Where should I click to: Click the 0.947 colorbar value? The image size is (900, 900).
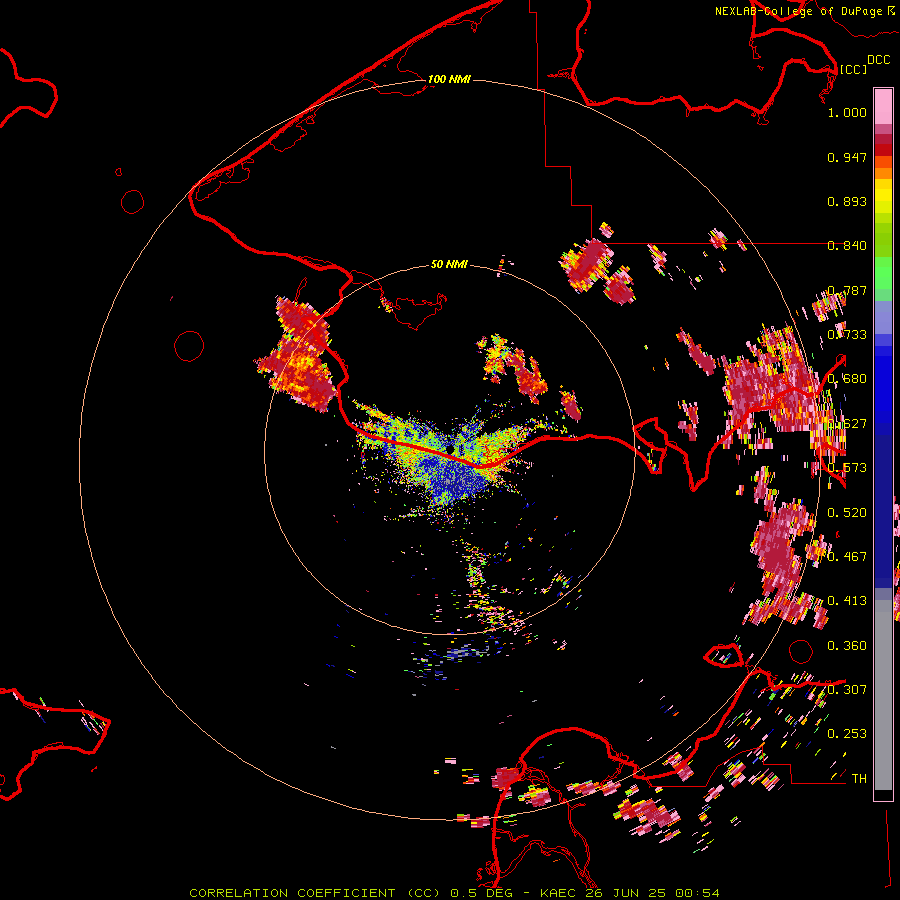pos(847,157)
